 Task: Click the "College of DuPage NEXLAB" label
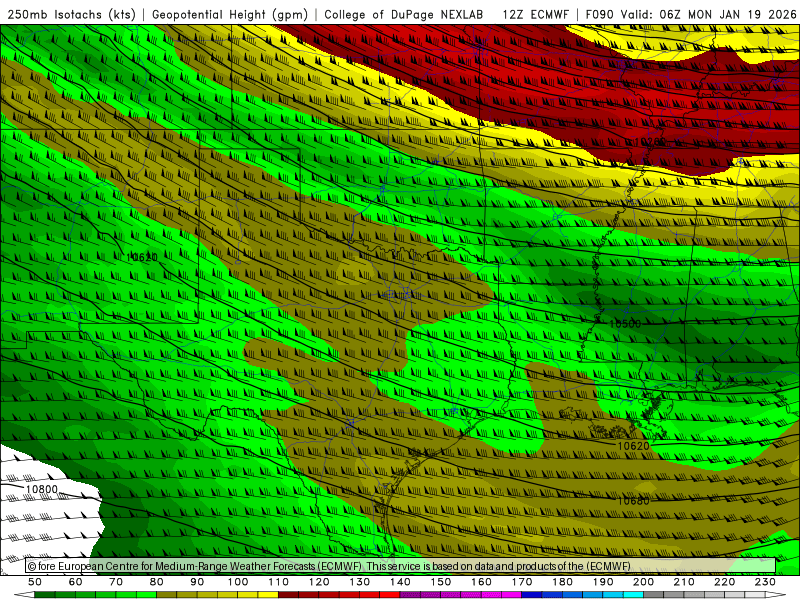click(403, 14)
